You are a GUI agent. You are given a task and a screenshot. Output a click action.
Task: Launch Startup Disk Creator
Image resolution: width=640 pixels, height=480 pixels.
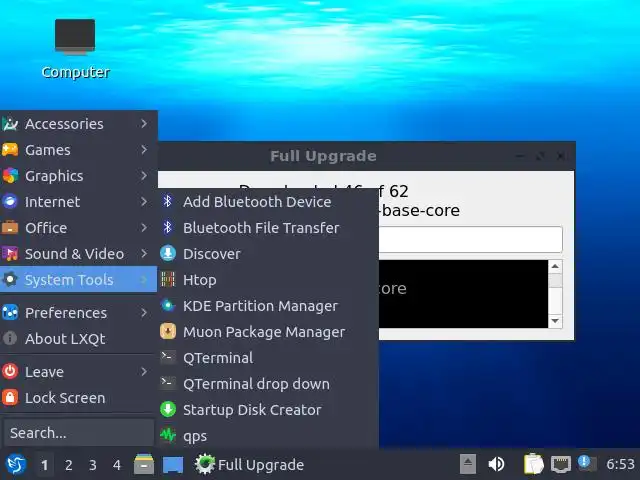pos(269,410)
